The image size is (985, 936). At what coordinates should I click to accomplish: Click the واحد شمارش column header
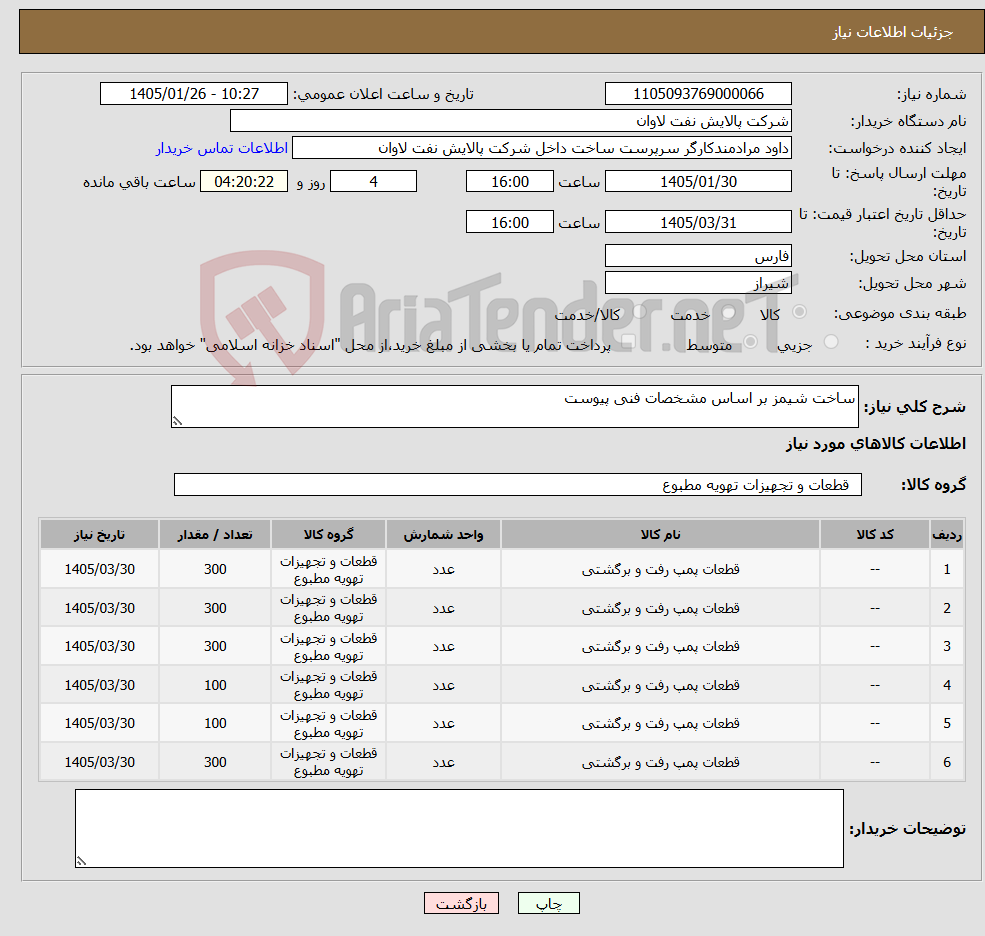pos(443,535)
